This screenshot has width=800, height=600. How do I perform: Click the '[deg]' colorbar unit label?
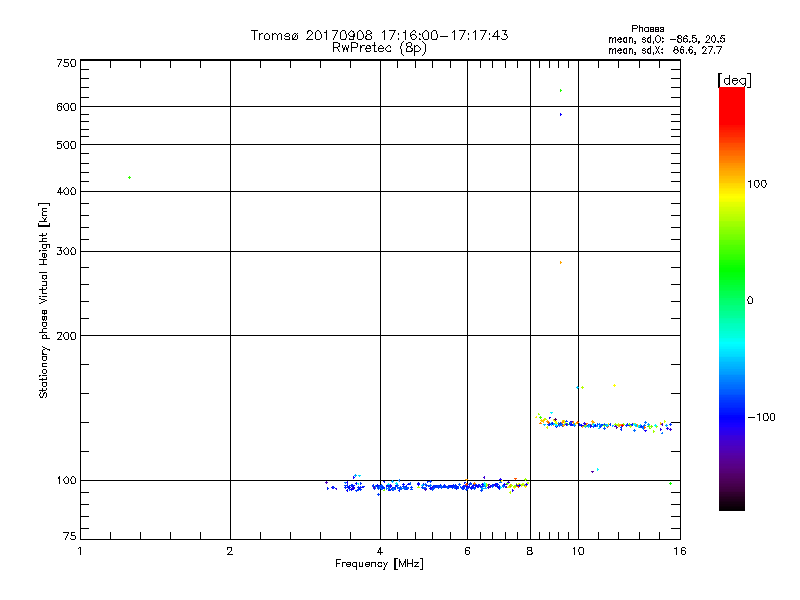click(x=734, y=80)
